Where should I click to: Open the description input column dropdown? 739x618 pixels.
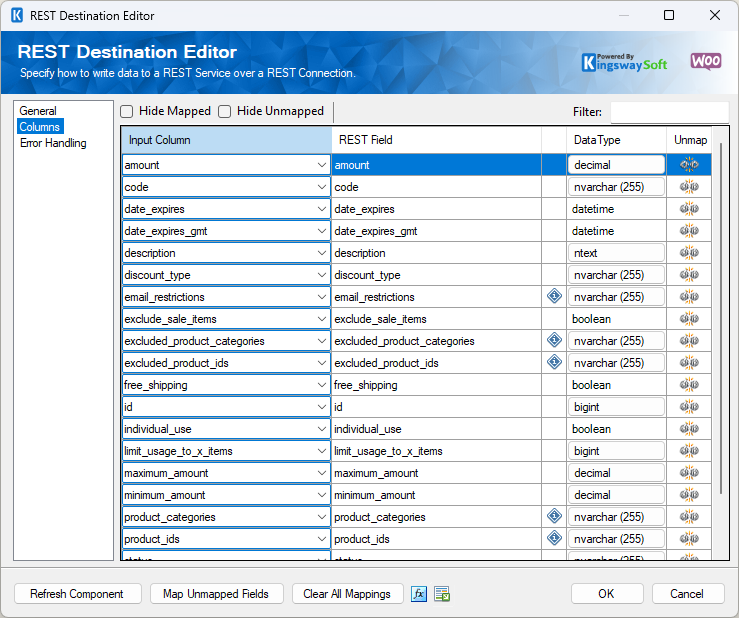pyautogui.click(x=322, y=253)
